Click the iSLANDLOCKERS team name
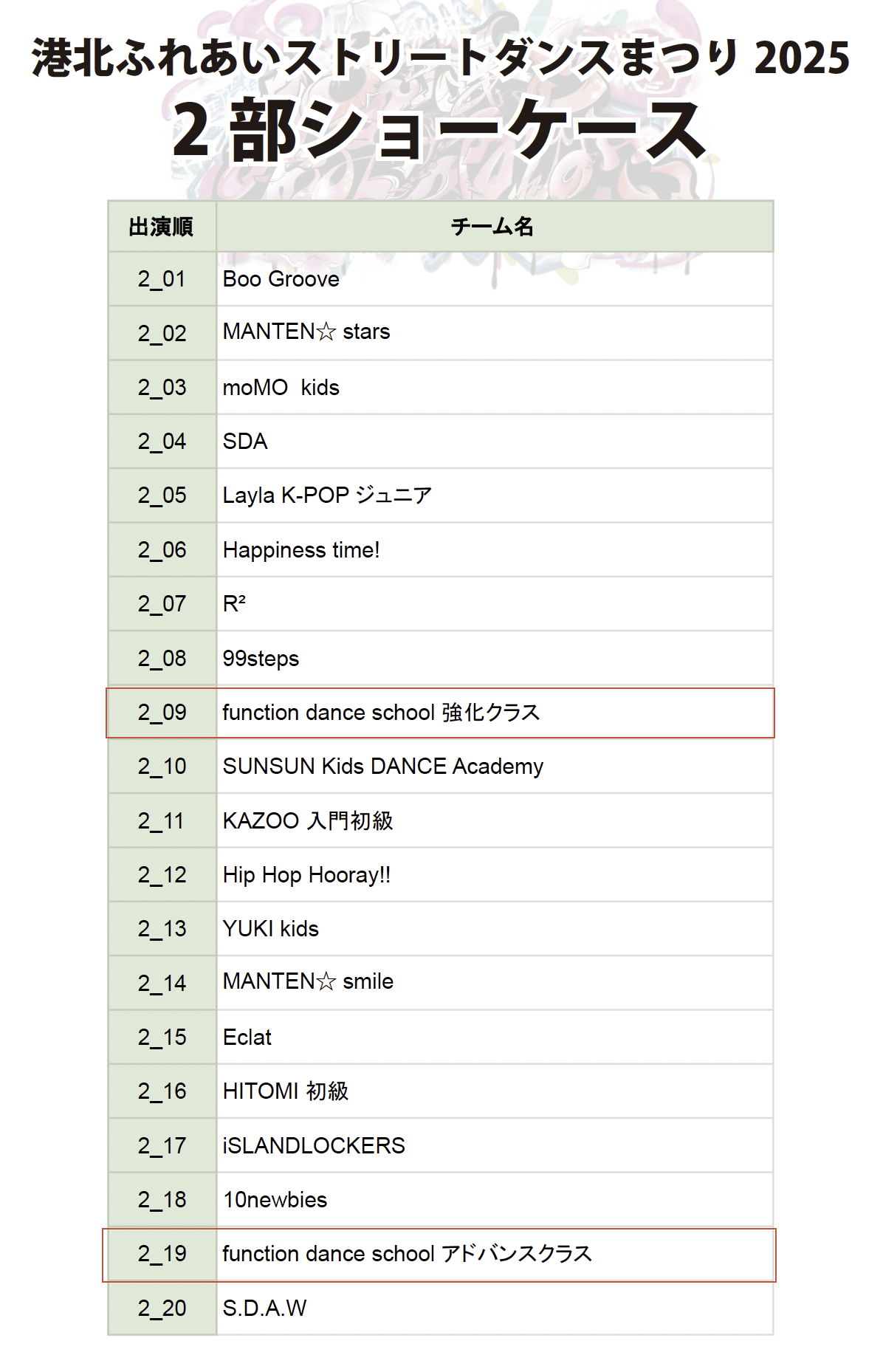 tap(314, 1146)
